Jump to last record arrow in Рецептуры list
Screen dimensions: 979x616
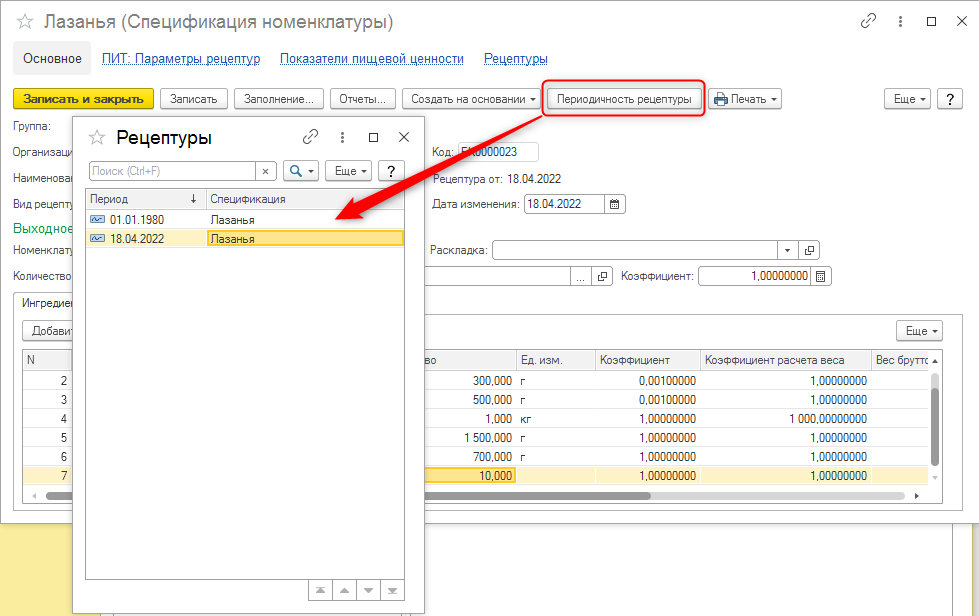click(393, 590)
